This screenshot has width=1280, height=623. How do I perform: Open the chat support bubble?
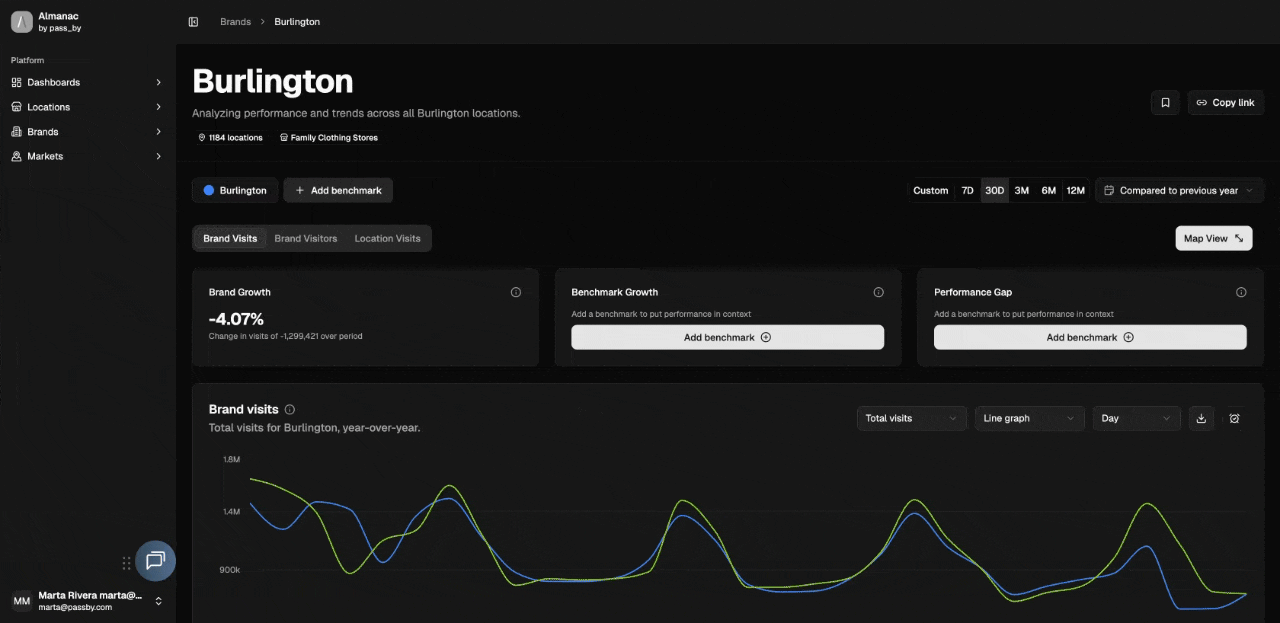[x=155, y=561]
